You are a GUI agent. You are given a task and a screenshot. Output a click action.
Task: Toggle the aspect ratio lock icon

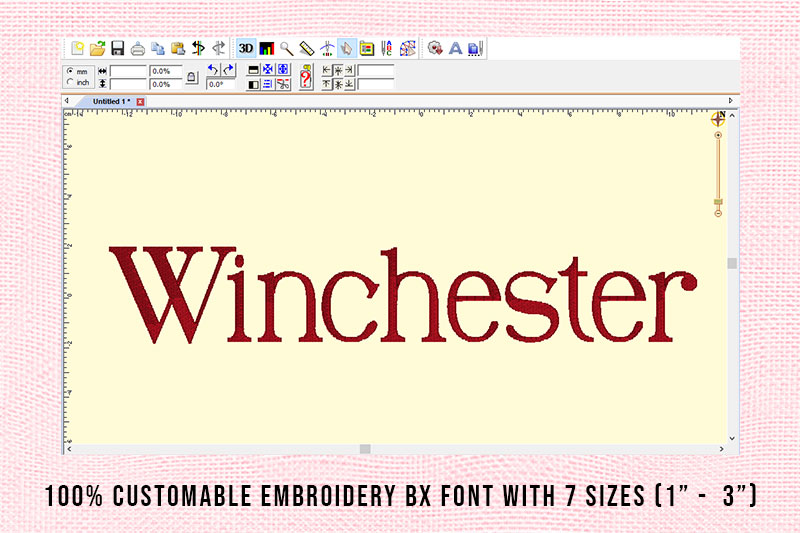[192, 77]
